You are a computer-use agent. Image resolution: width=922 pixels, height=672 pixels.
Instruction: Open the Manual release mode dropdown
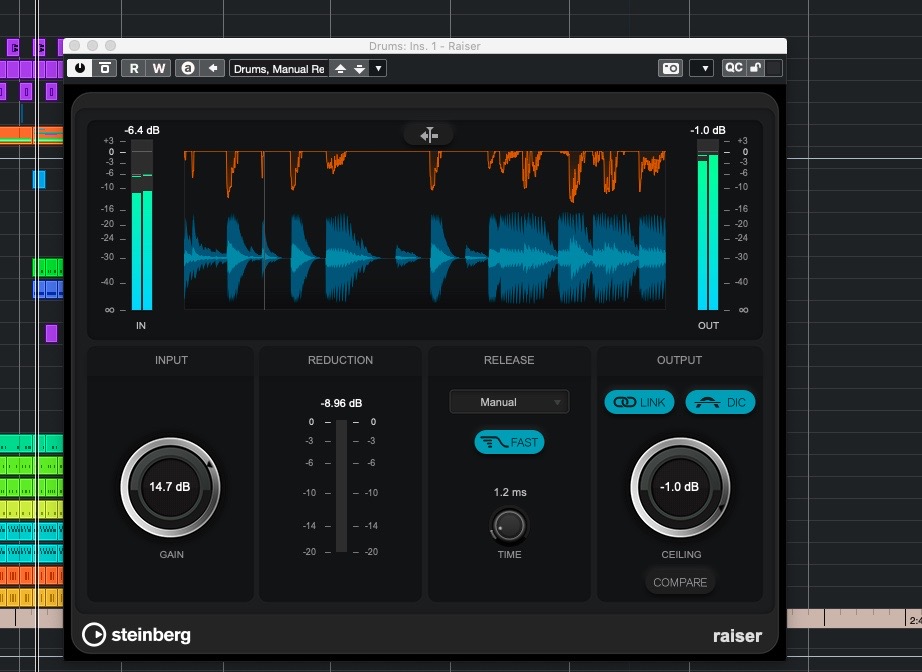point(509,402)
